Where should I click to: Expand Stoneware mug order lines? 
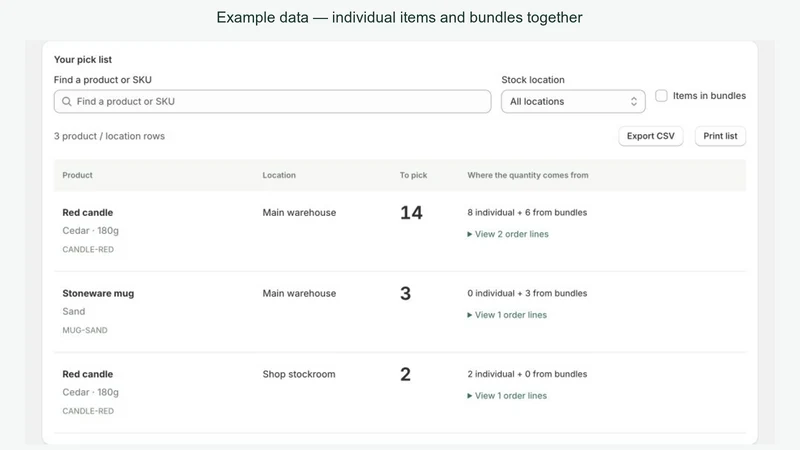click(x=507, y=315)
